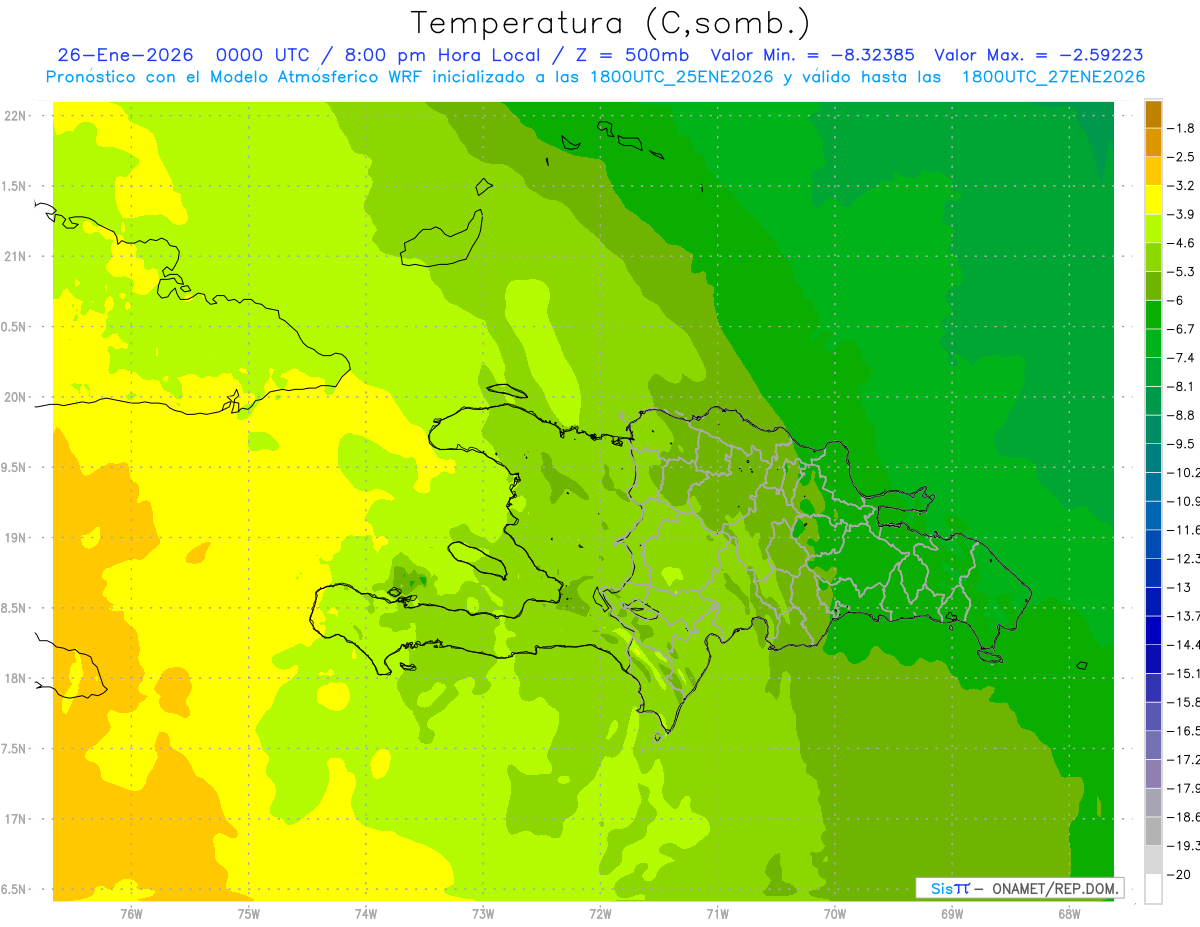Pick the white swatch below -20
Viewport: 1200px width, 927px height.
[x=1153, y=889]
